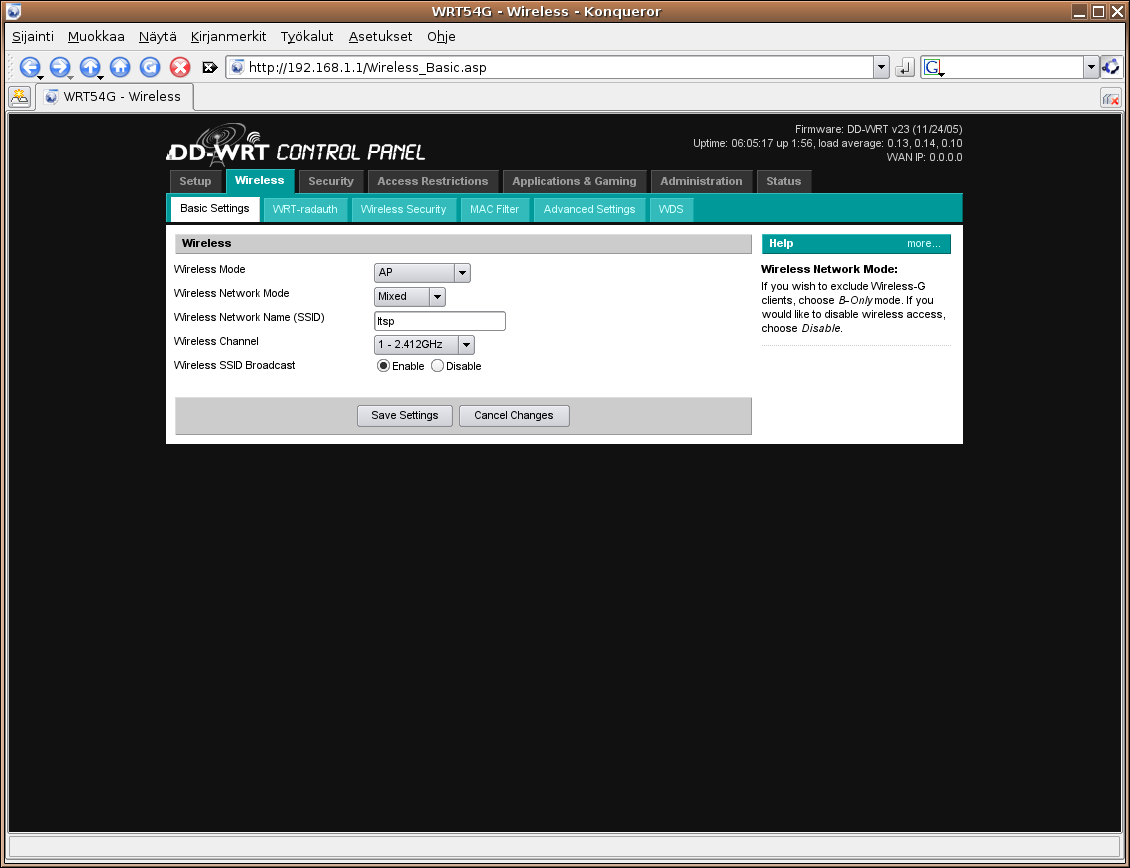Switch to the Wireless Security tab

click(403, 209)
